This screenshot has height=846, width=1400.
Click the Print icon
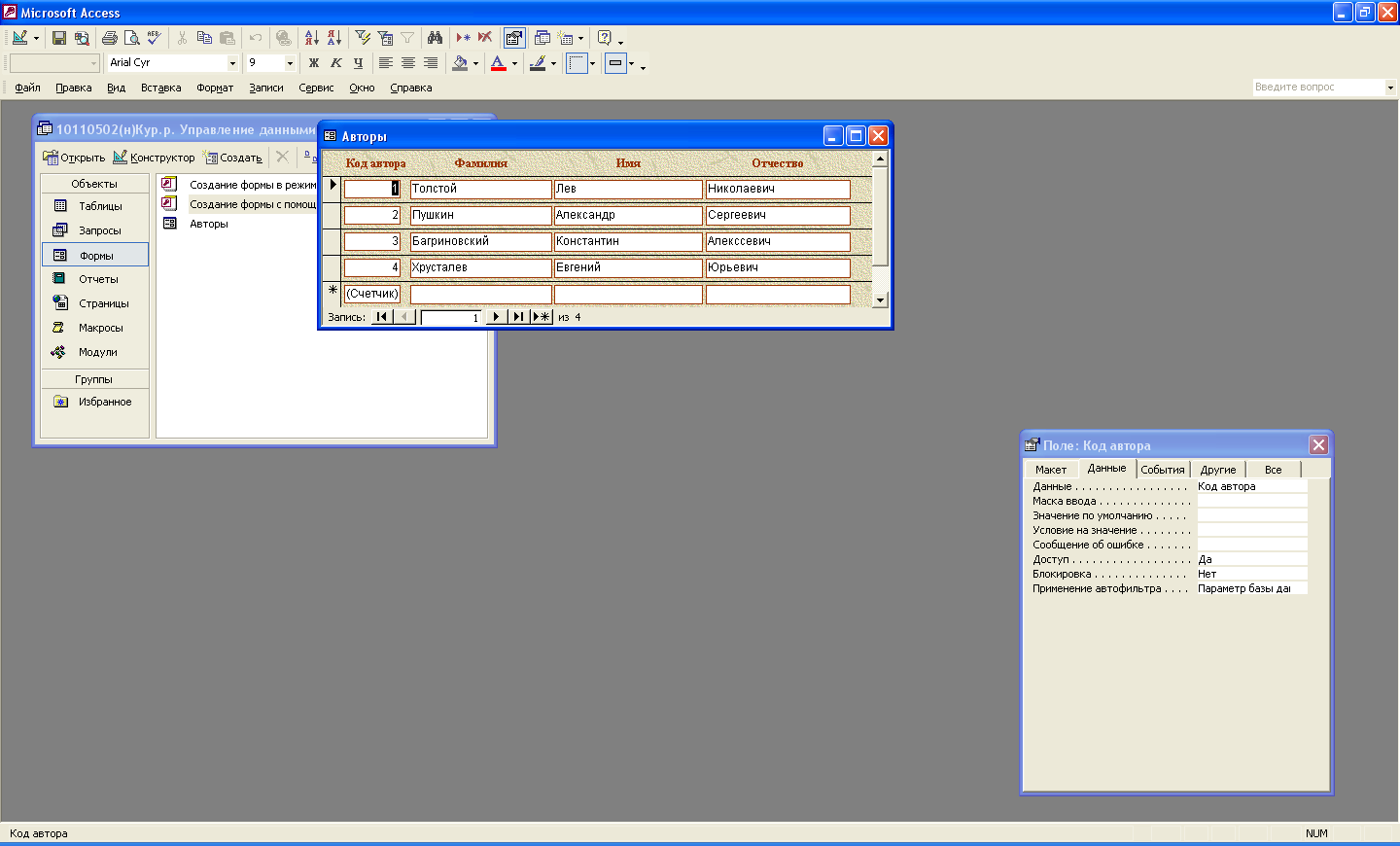[x=110, y=38]
